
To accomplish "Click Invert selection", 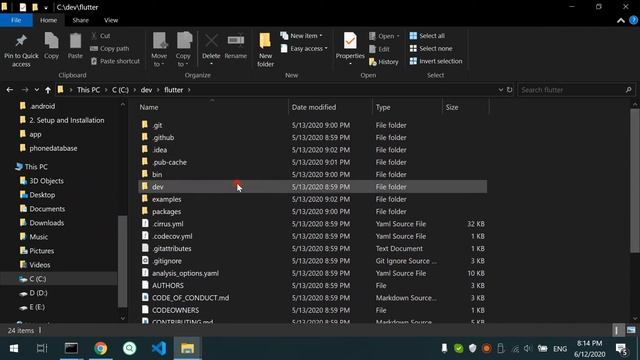I will (x=436, y=61).
